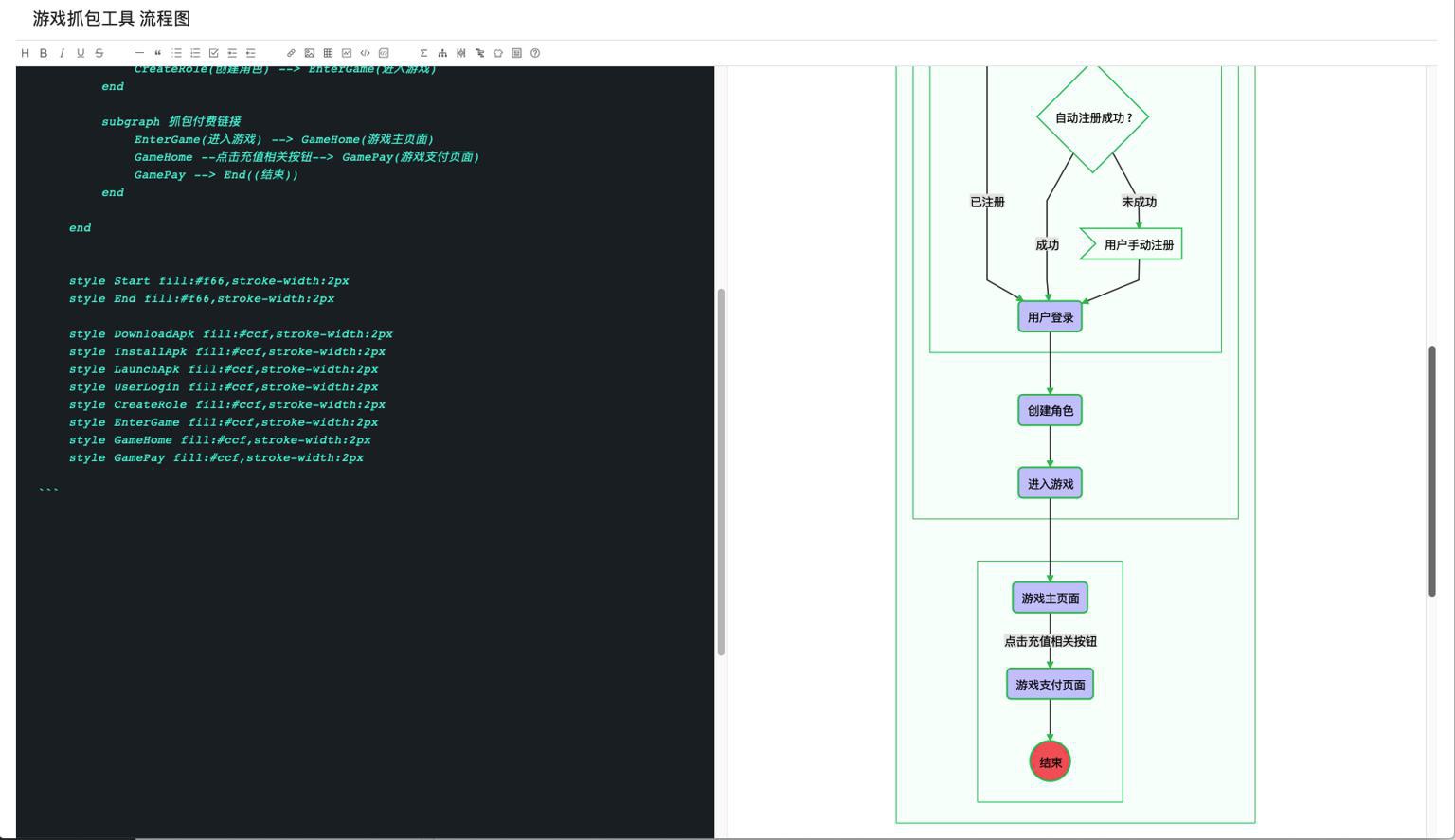1455x840 pixels.
Task: Click the editor pane vertical scrollbar
Action: [x=721, y=472]
